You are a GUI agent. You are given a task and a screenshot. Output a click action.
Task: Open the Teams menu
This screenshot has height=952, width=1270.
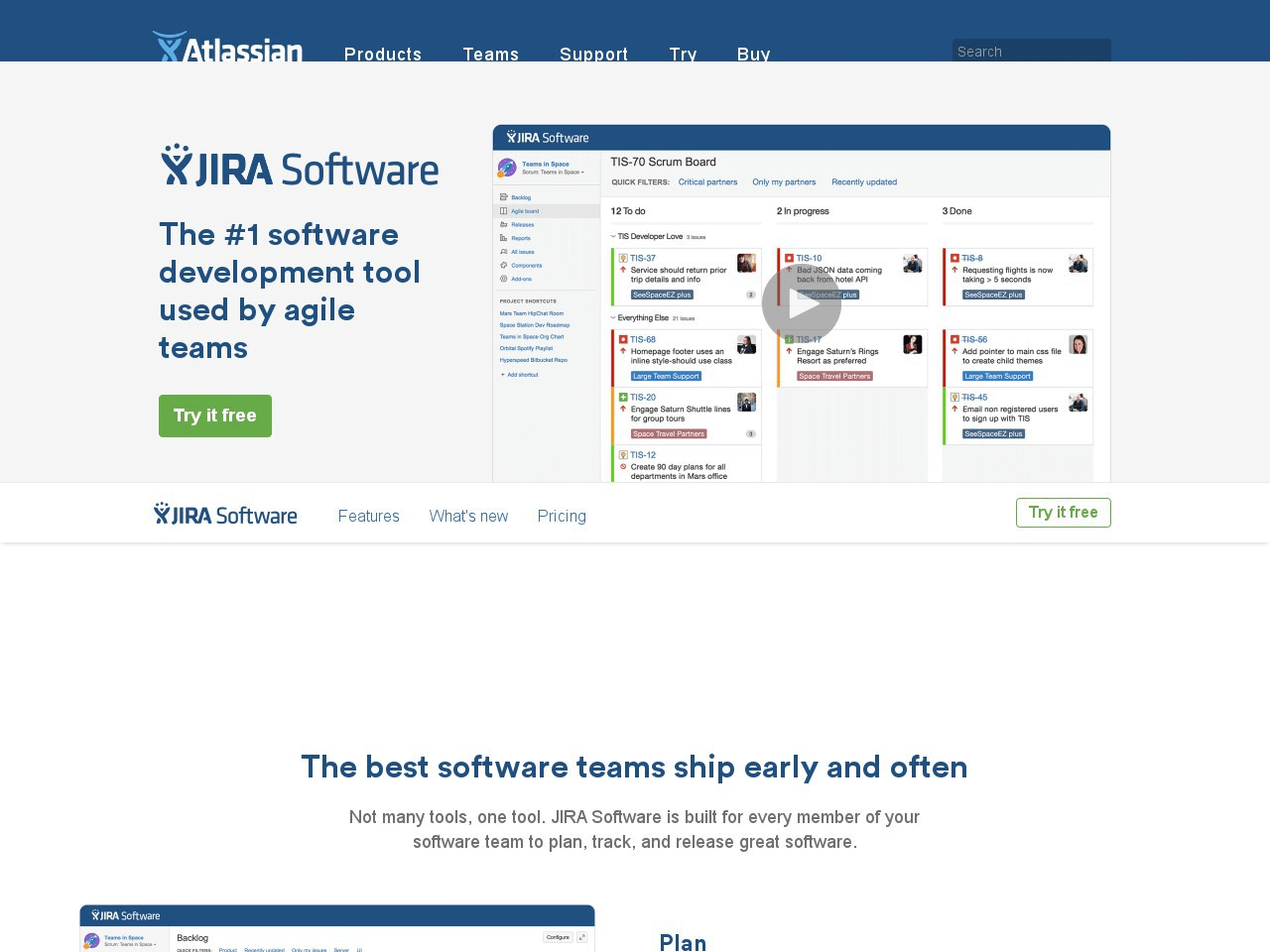pos(491,54)
